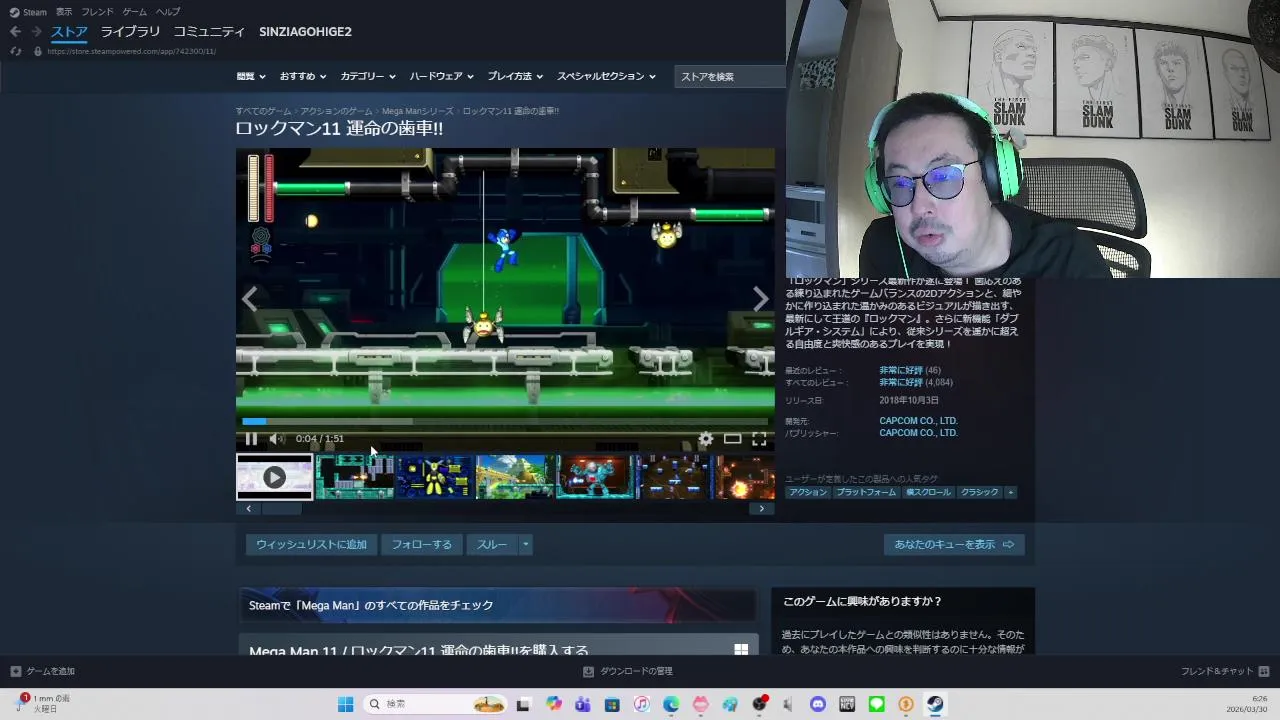Switch to the ライブラリ tab
Image resolution: width=1280 pixels, height=720 pixels.
click(130, 32)
